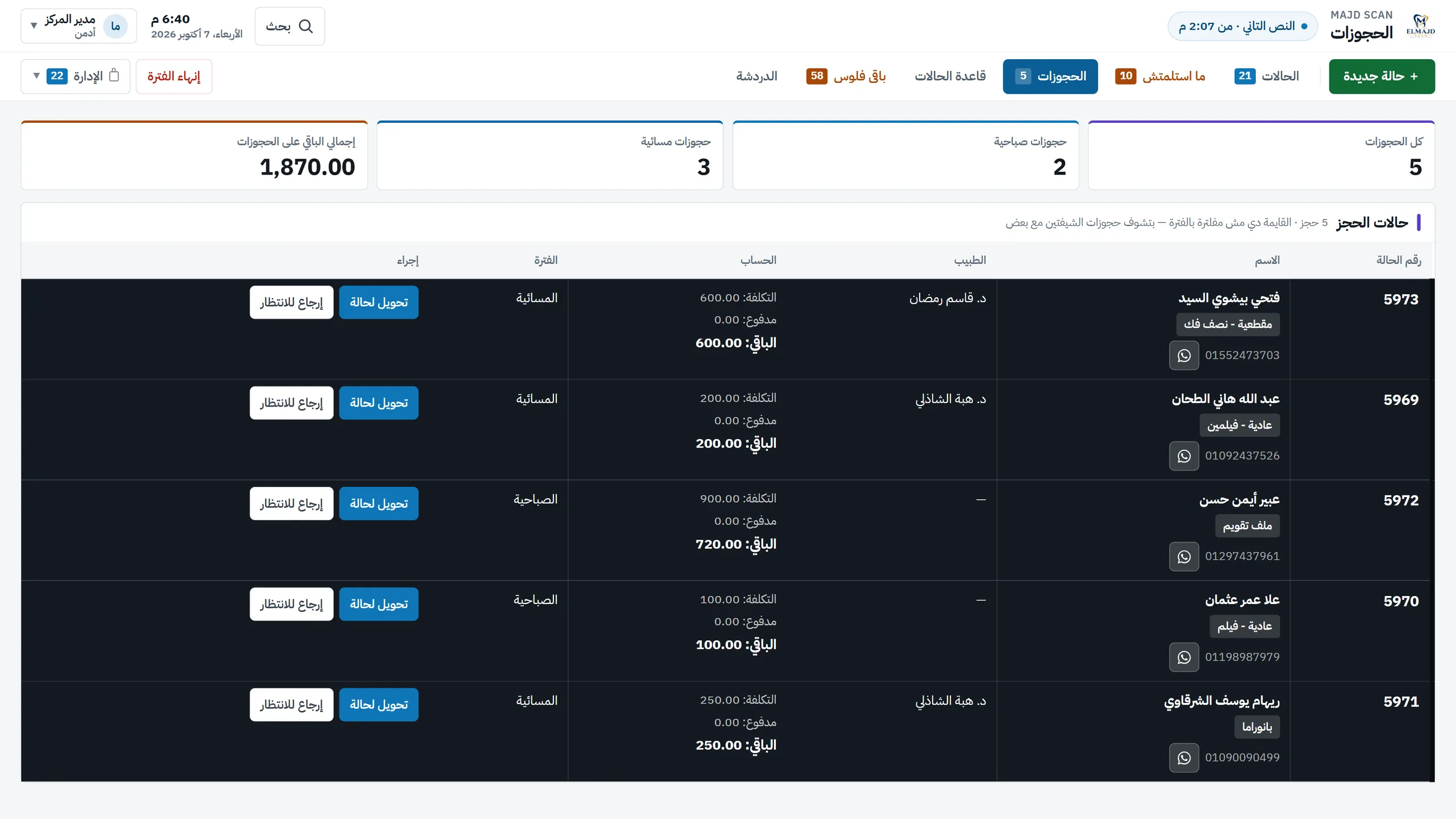Click patient name فتحي بيشوي السيد
The image size is (1456, 819).
click(1228, 298)
